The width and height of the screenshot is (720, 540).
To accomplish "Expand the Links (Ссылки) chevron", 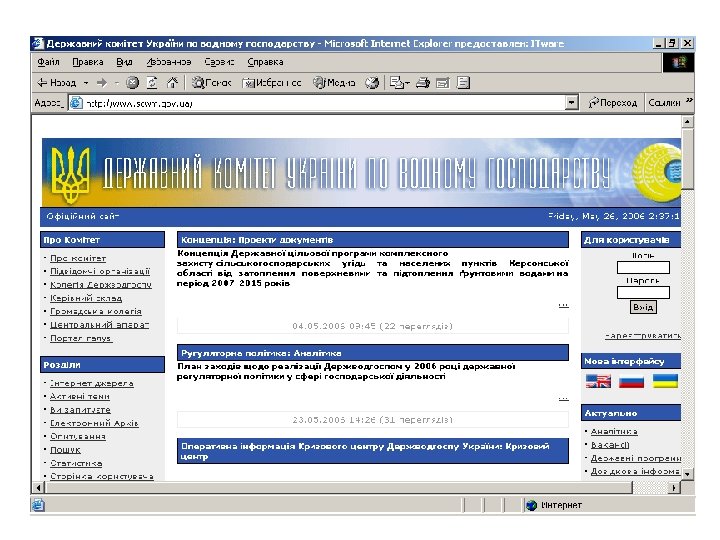I will (689, 101).
